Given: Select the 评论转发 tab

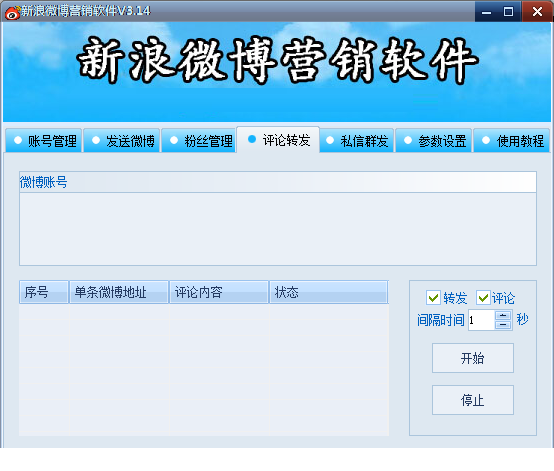Looking at the screenshot, I should [x=278, y=140].
